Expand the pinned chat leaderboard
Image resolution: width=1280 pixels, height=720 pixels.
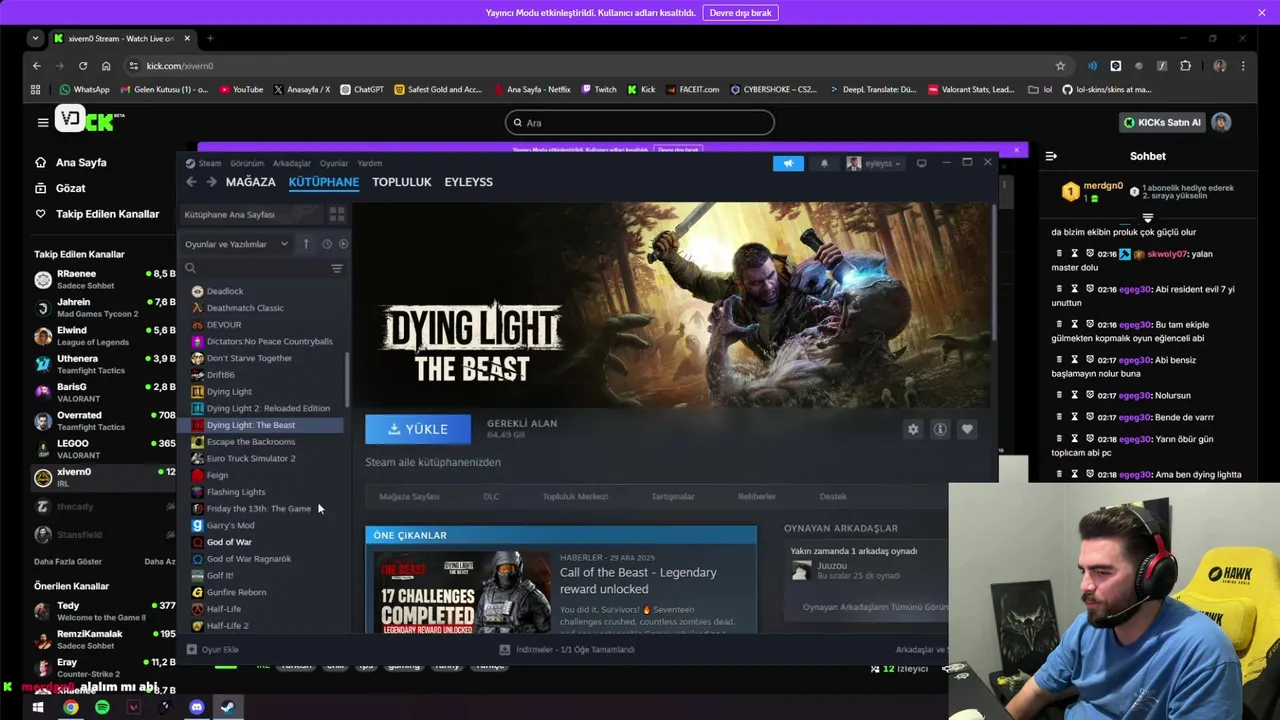[1147, 218]
